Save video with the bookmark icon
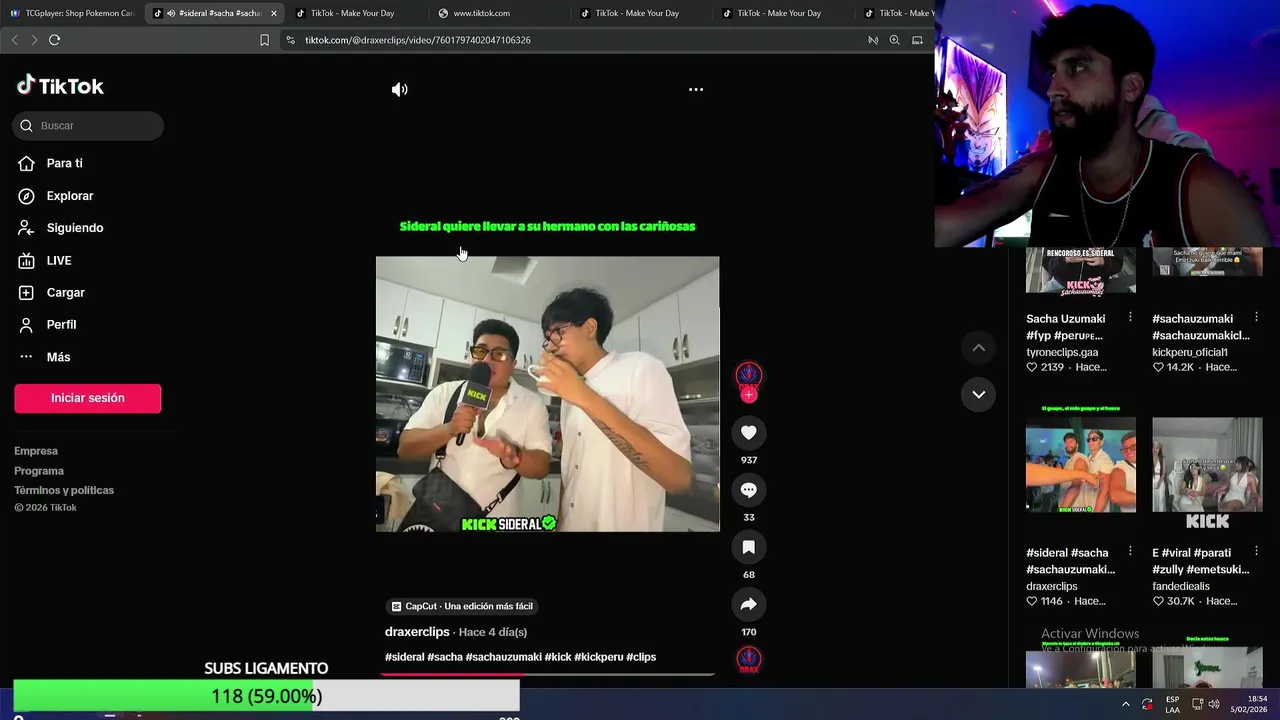This screenshot has height=720, width=1280. coord(749,547)
